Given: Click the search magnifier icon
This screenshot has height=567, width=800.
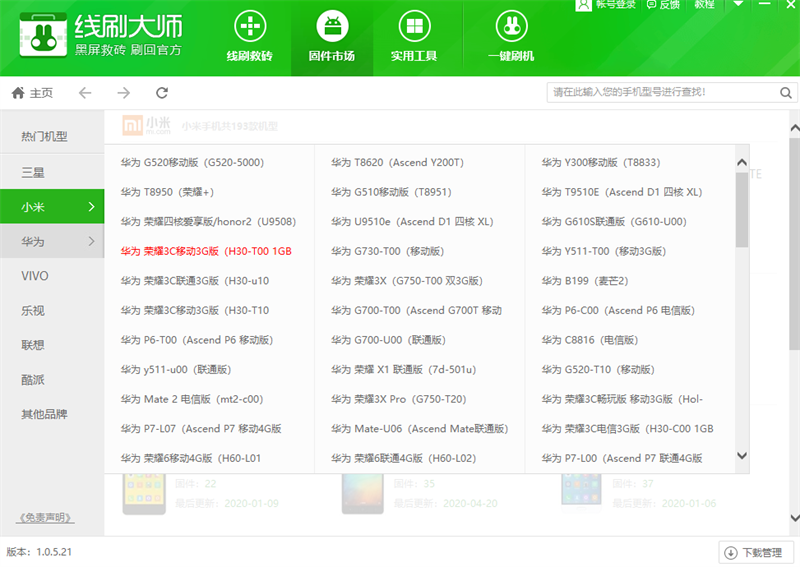Looking at the screenshot, I should click(x=786, y=93).
